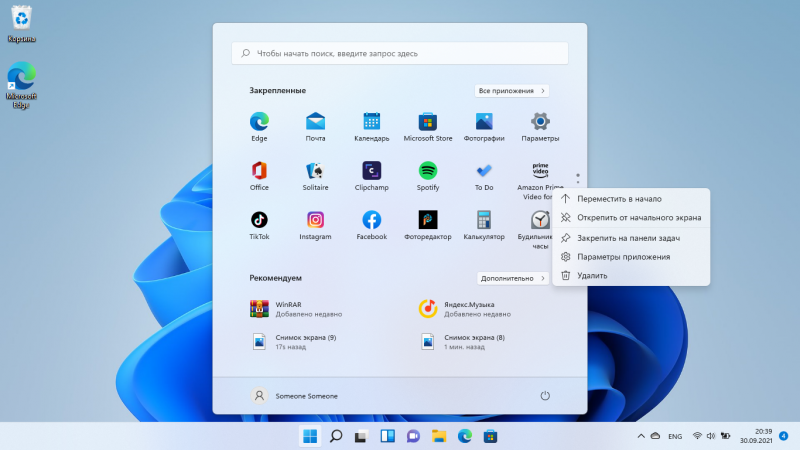Open Instagram from the pinned apps
This screenshot has height=450, width=800.
pos(315,219)
